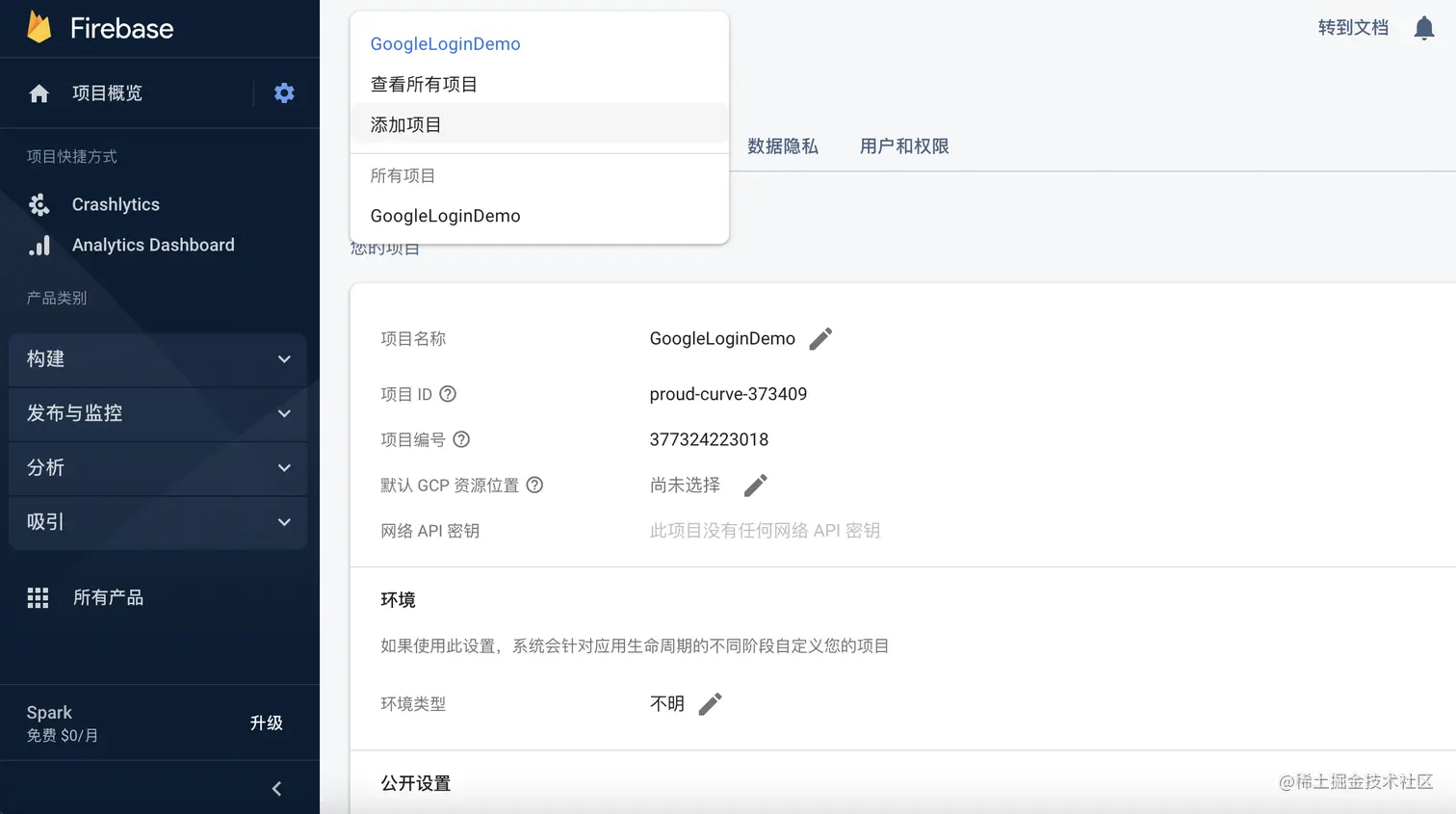Screen dimensions: 1456x814
Task: Switch to the 用户和权限 tab
Action: tap(904, 146)
